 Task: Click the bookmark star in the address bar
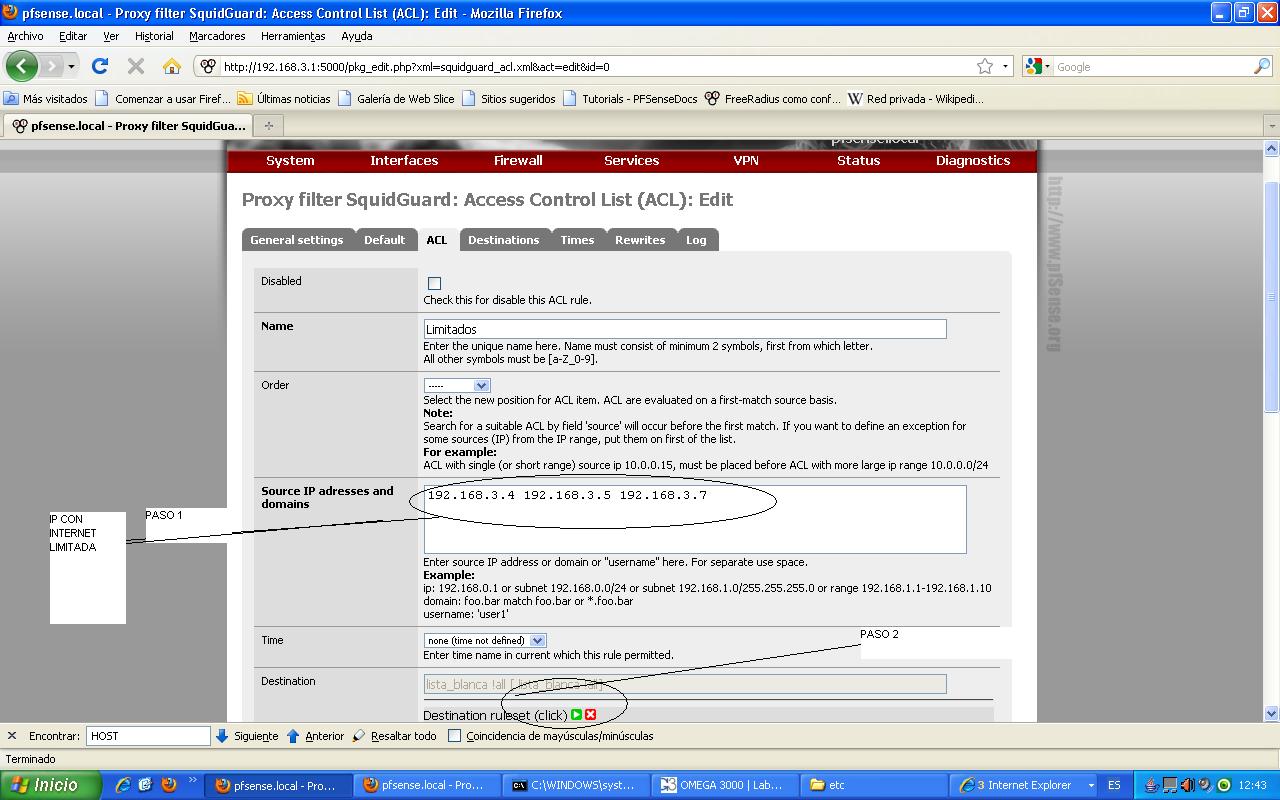point(985,66)
